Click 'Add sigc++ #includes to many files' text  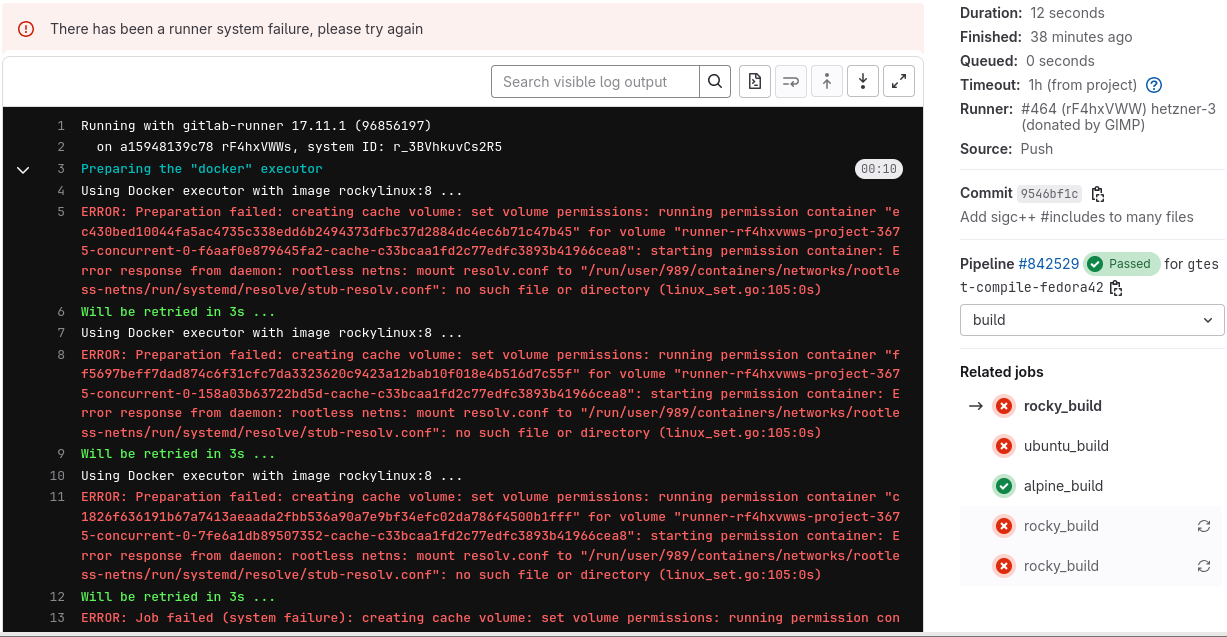click(1077, 217)
